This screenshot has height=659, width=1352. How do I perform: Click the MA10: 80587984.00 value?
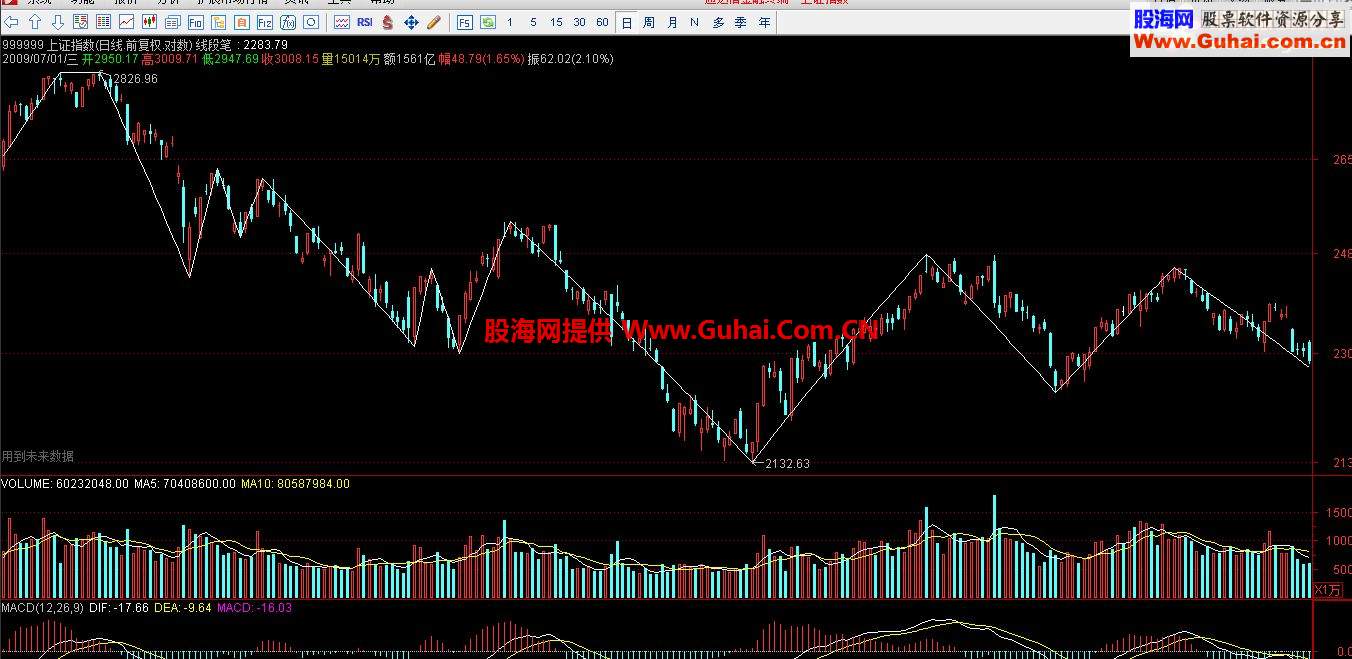coord(295,483)
